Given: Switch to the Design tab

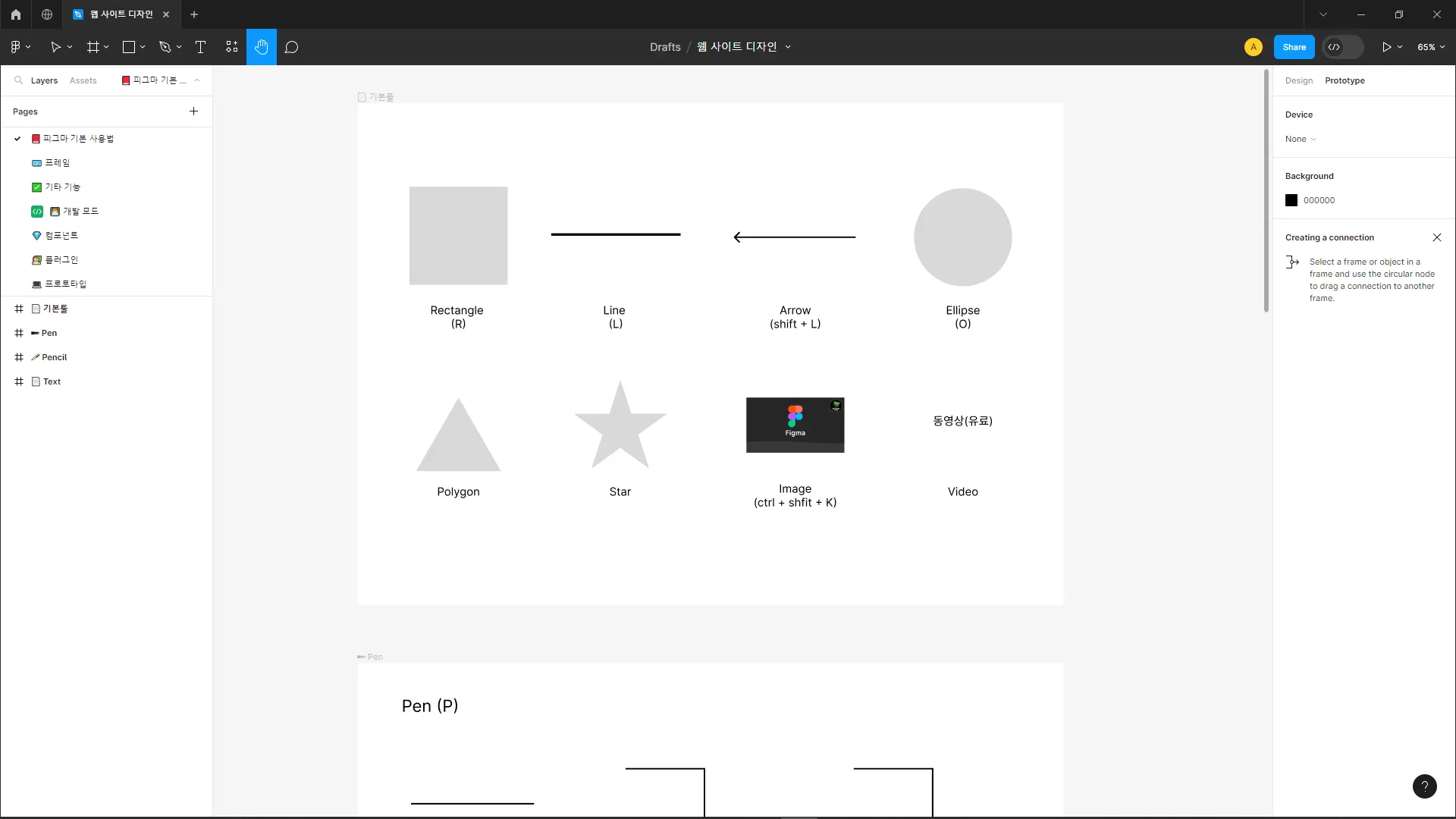Looking at the screenshot, I should pyautogui.click(x=1298, y=80).
